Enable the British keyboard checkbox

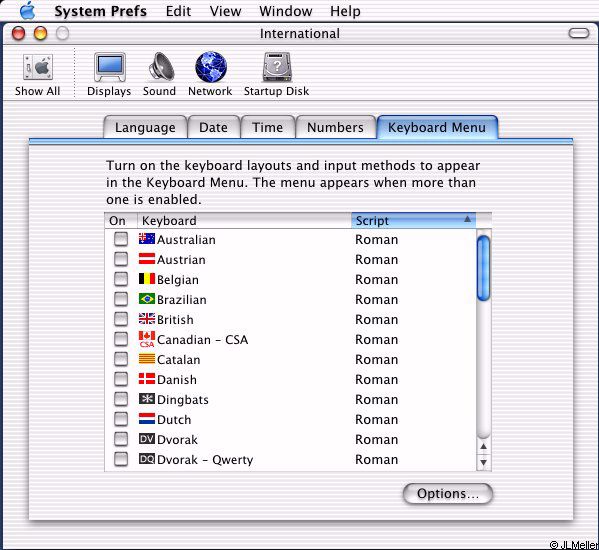121,319
